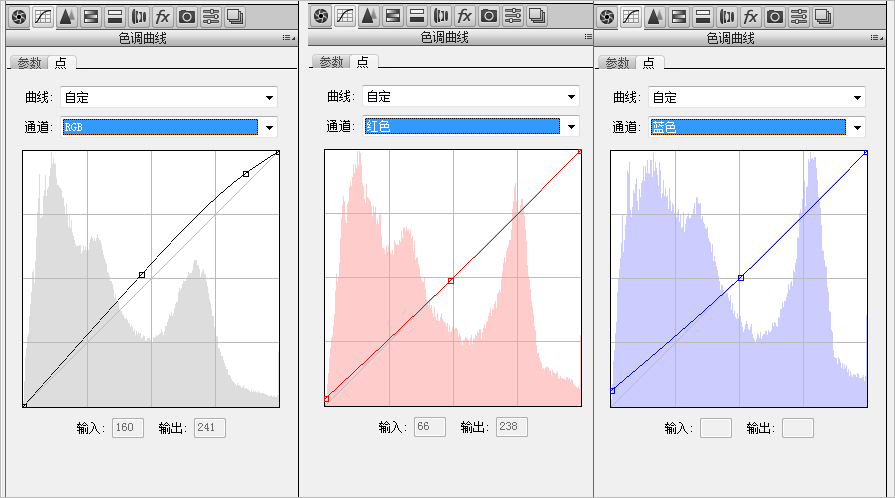This screenshot has width=895, height=498.
Task: Open fx Effects icon in RGB channel panel
Action: 163,17
